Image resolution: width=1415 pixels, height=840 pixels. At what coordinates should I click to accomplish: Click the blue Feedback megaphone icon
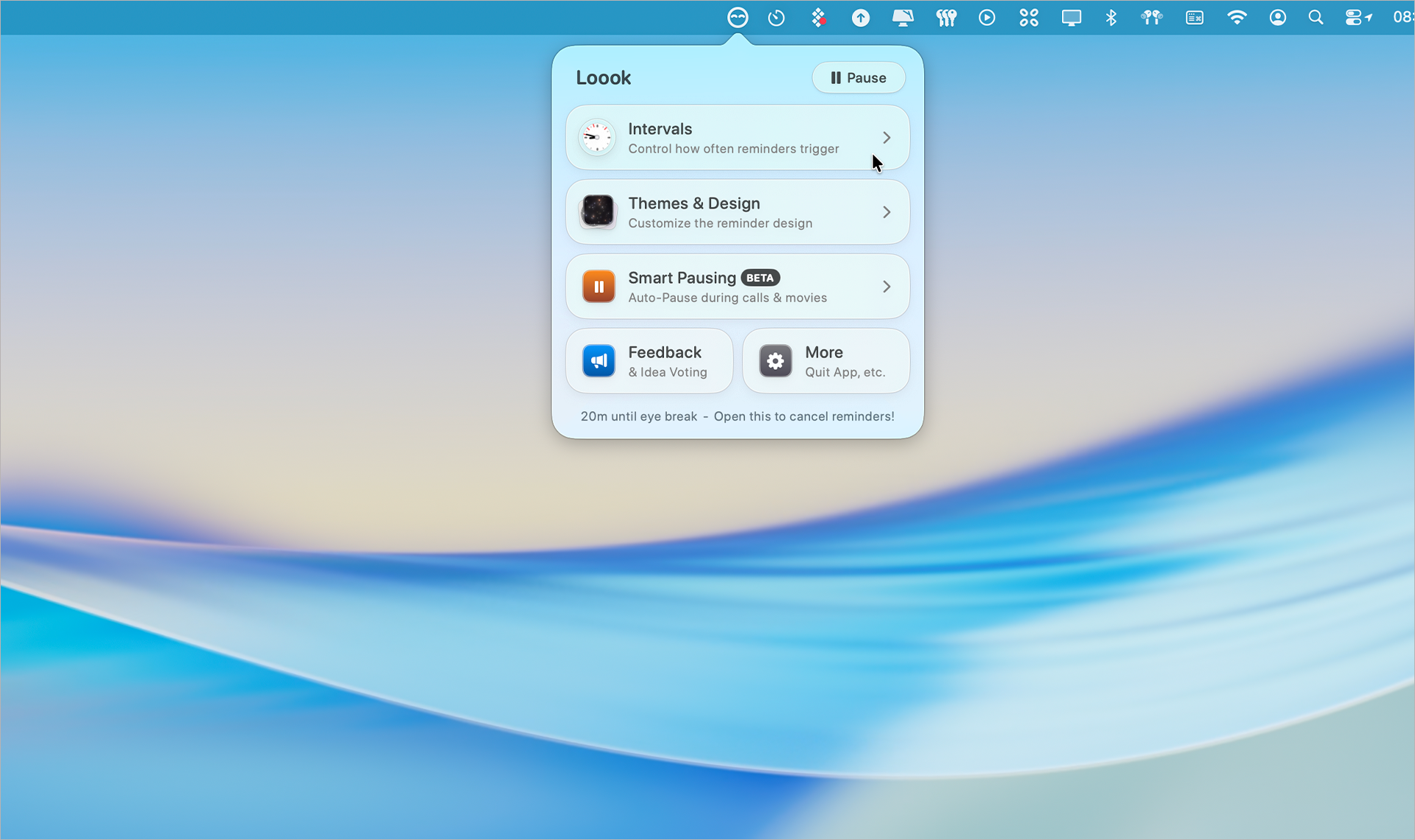pyautogui.click(x=598, y=360)
